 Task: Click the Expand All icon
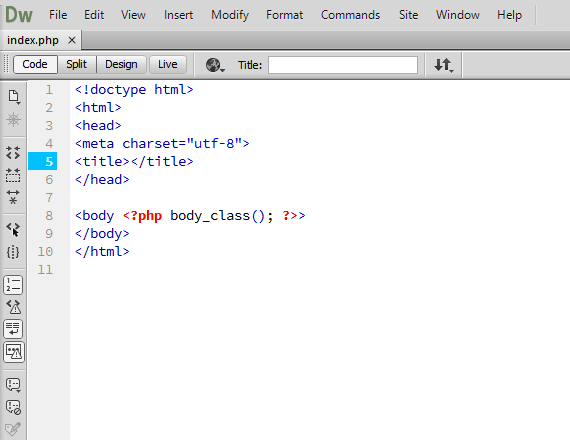tap(13, 197)
